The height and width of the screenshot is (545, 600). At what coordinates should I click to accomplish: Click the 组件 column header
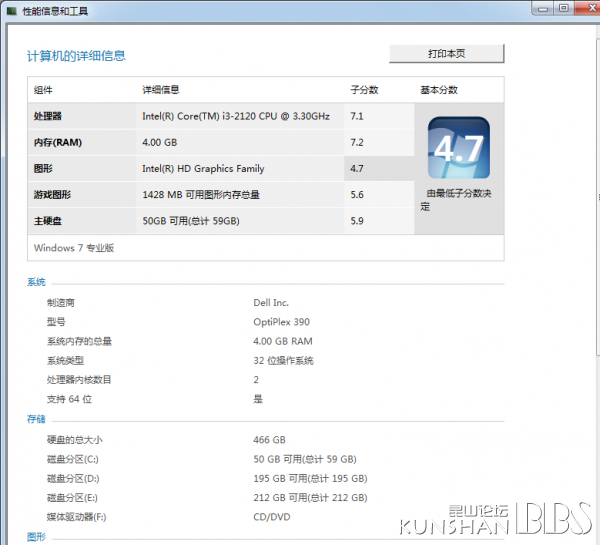pyautogui.click(x=43, y=90)
